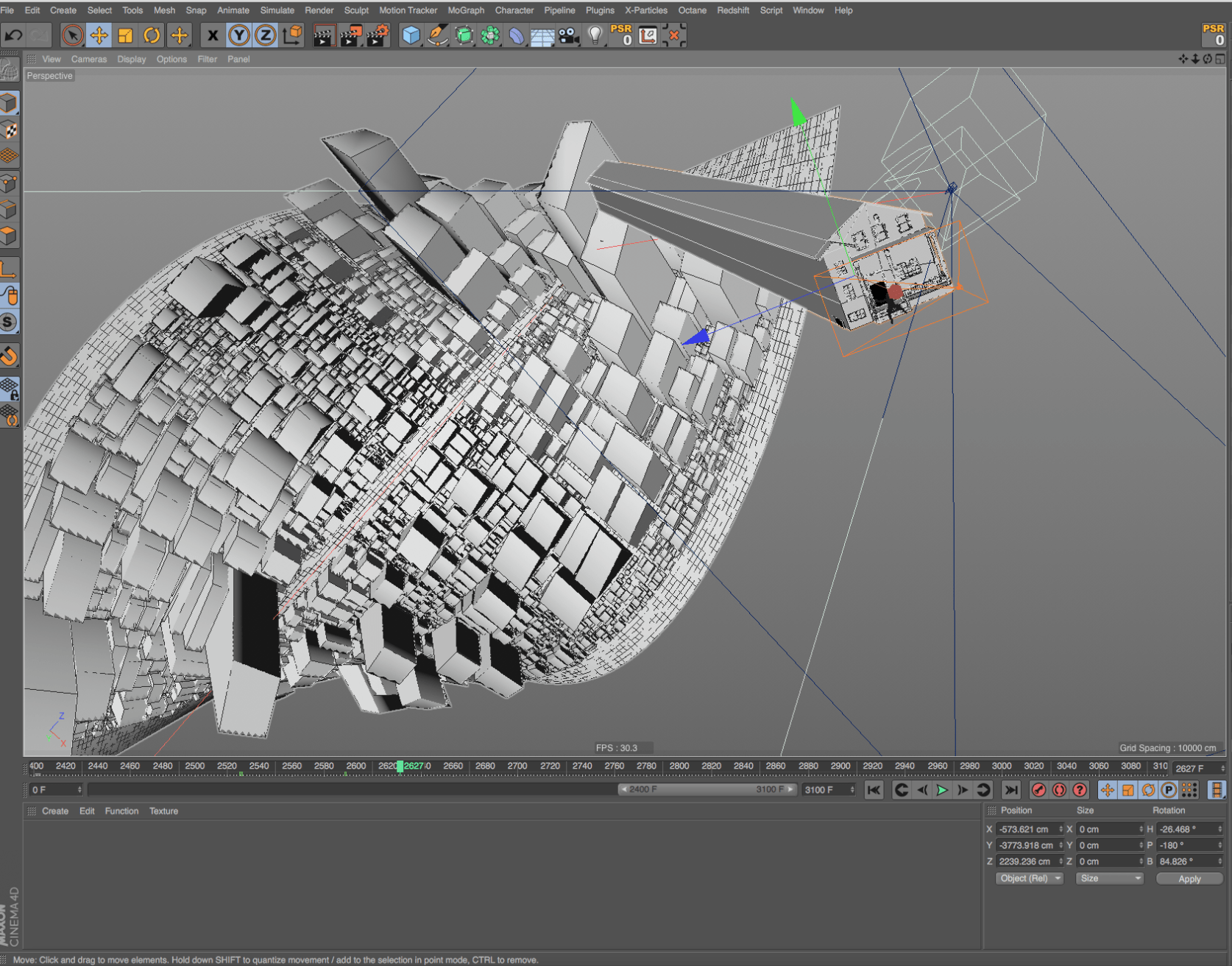Image resolution: width=1232 pixels, height=966 pixels.
Task: Add a Light object from toolbar
Action: click(x=595, y=35)
